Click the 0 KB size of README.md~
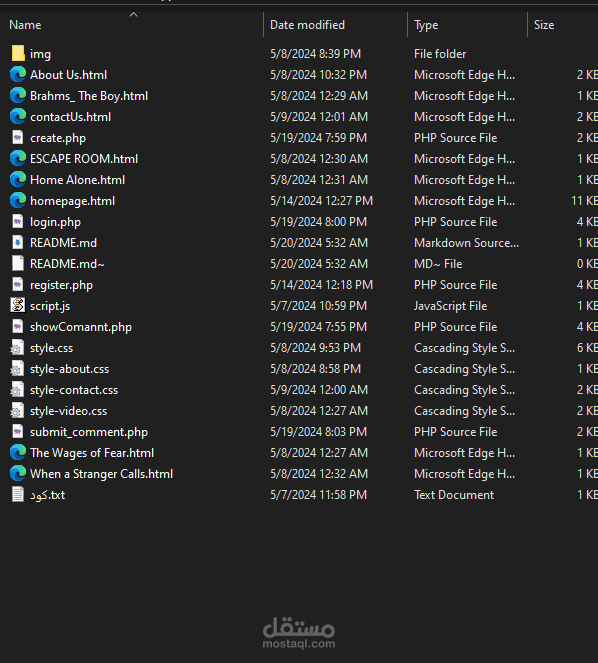The height and width of the screenshot is (663, 598). [587, 264]
